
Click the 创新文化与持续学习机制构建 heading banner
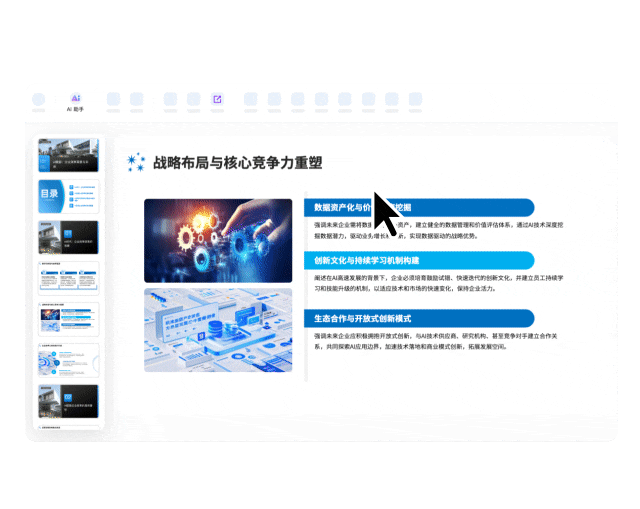pos(419,260)
